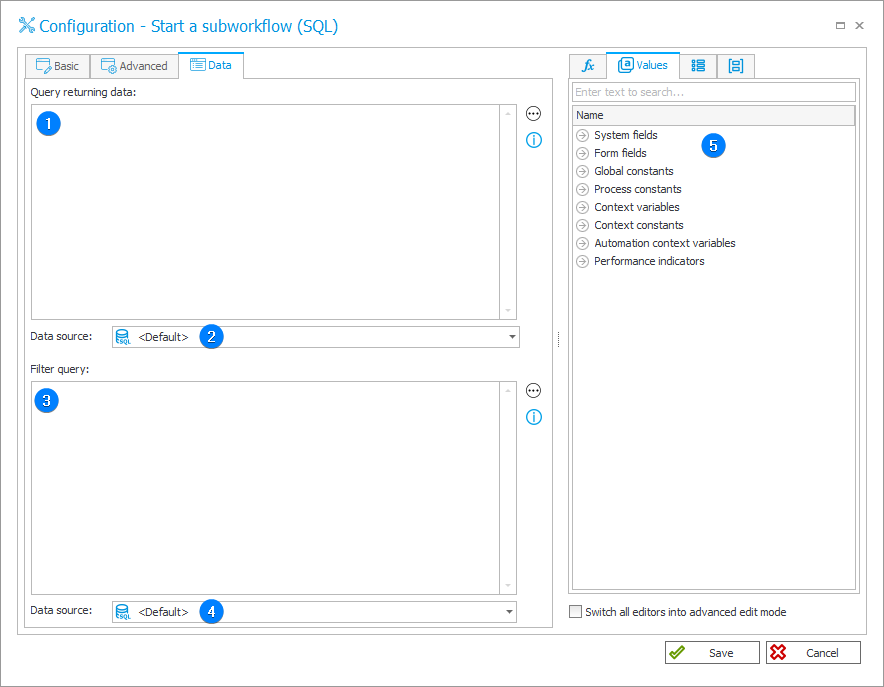Image resolution: width=884 pixels, height=687 pixels.
Task: Click the Save button
Action: tap(712, 653)
